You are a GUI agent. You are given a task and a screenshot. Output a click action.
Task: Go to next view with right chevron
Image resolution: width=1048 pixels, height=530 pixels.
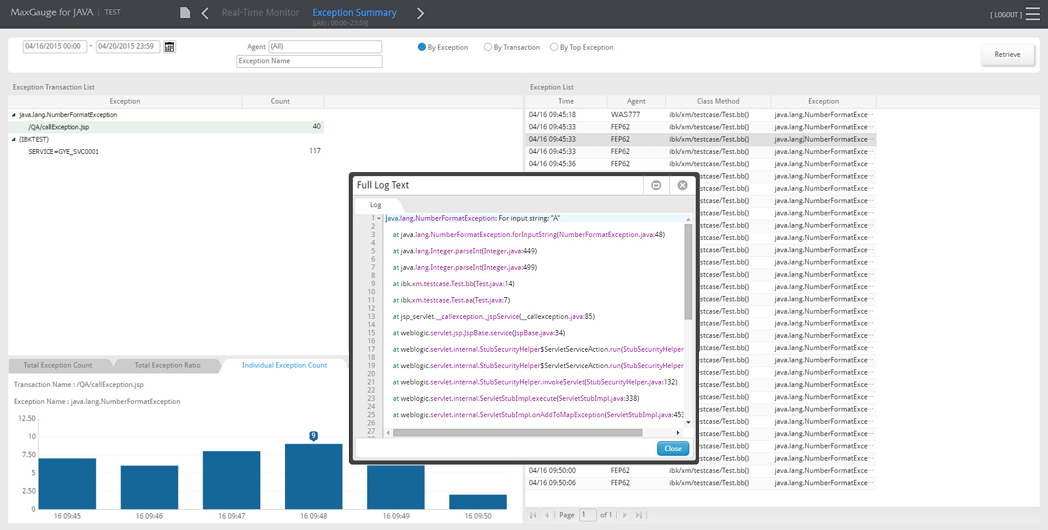[x=420, y=13]
